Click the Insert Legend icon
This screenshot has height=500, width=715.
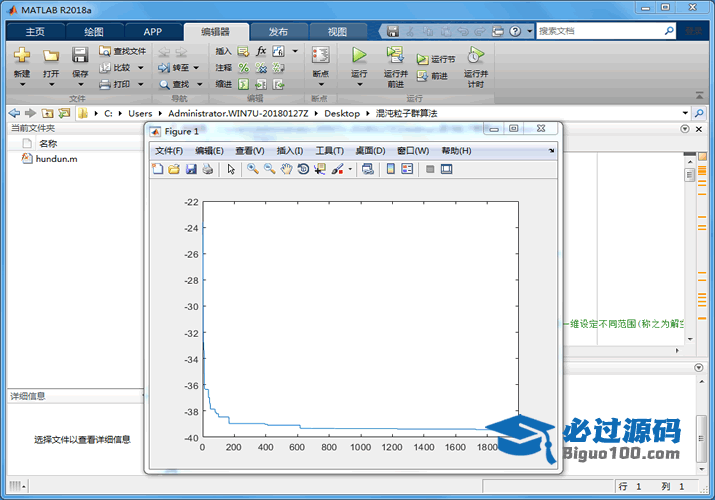pyautogui.click(x=407, y=169)
